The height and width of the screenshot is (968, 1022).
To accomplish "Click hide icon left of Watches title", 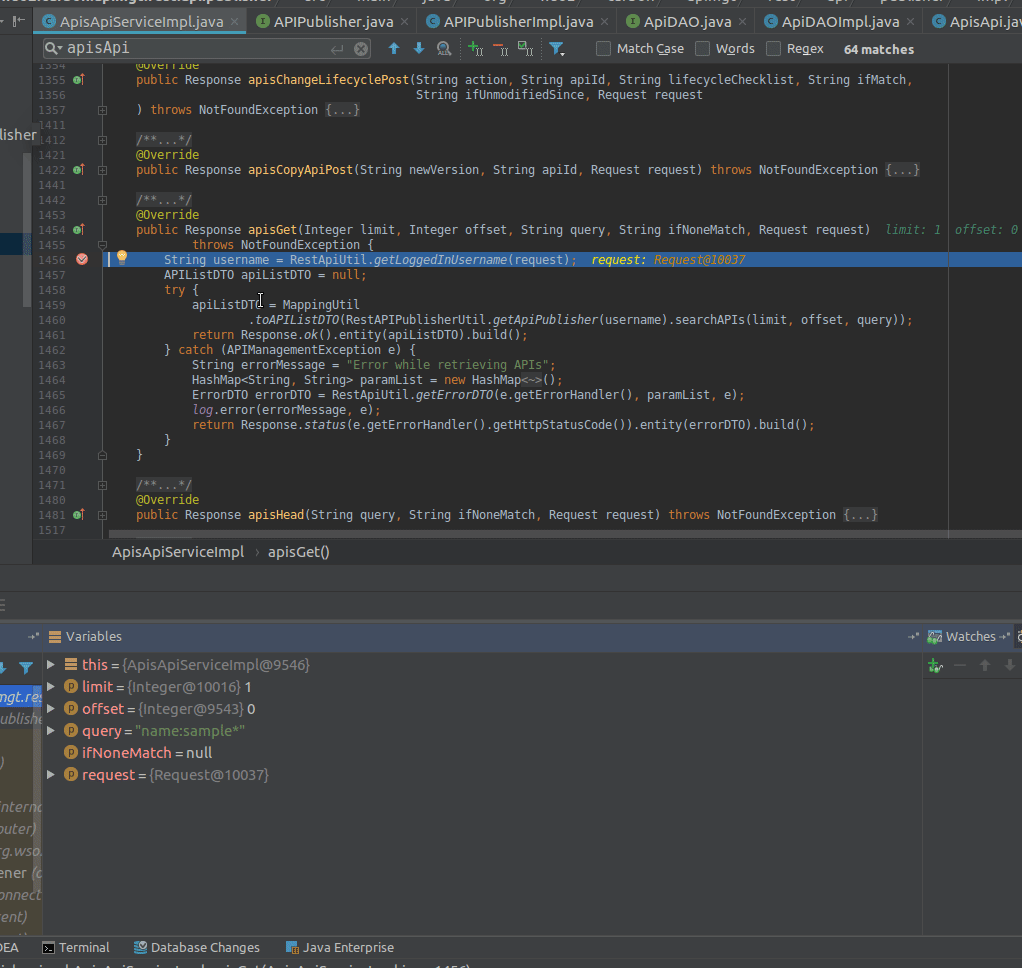I will click(x=913, y=636).
